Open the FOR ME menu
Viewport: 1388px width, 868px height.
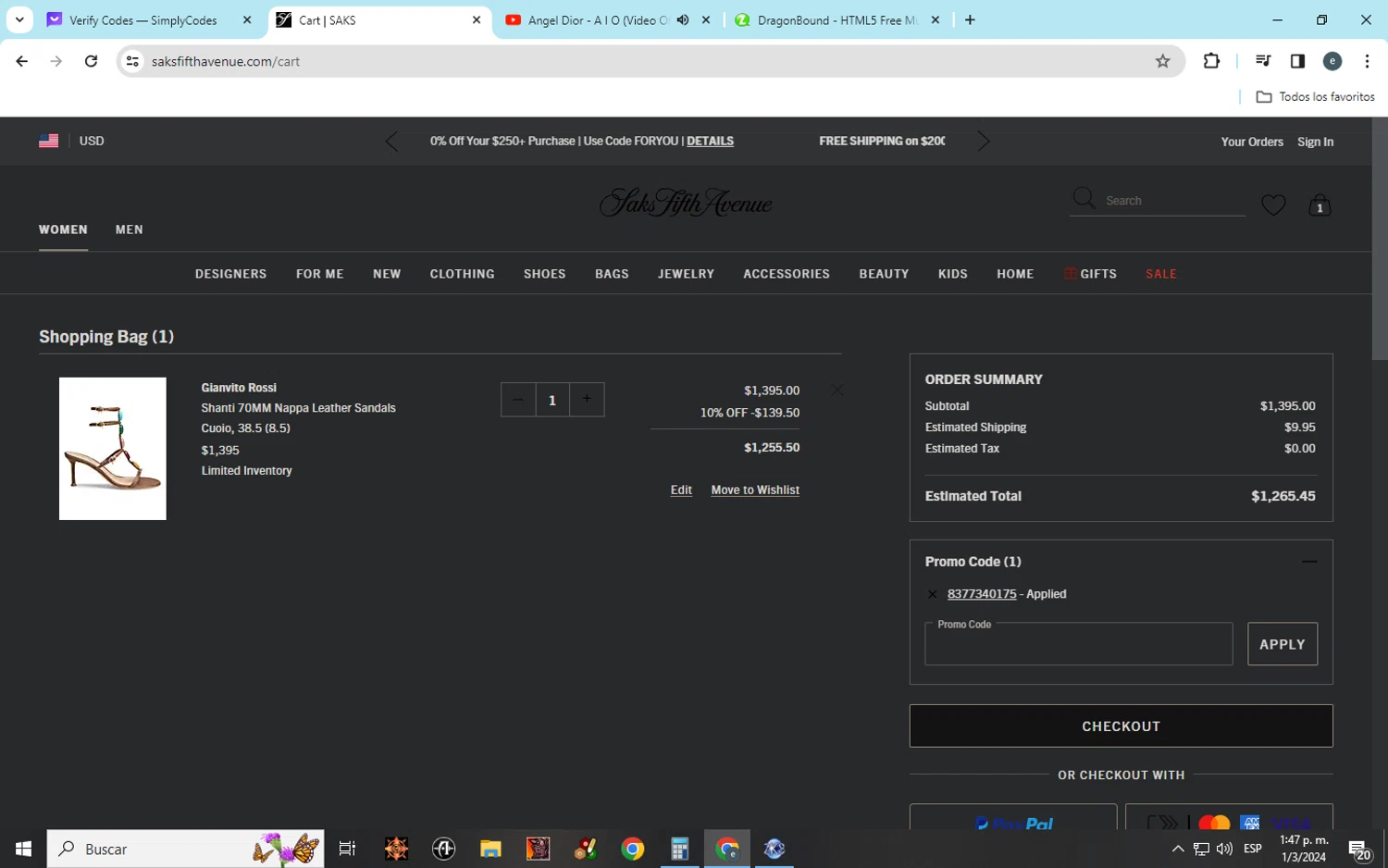pyautogui.click(x=319, y=274)
